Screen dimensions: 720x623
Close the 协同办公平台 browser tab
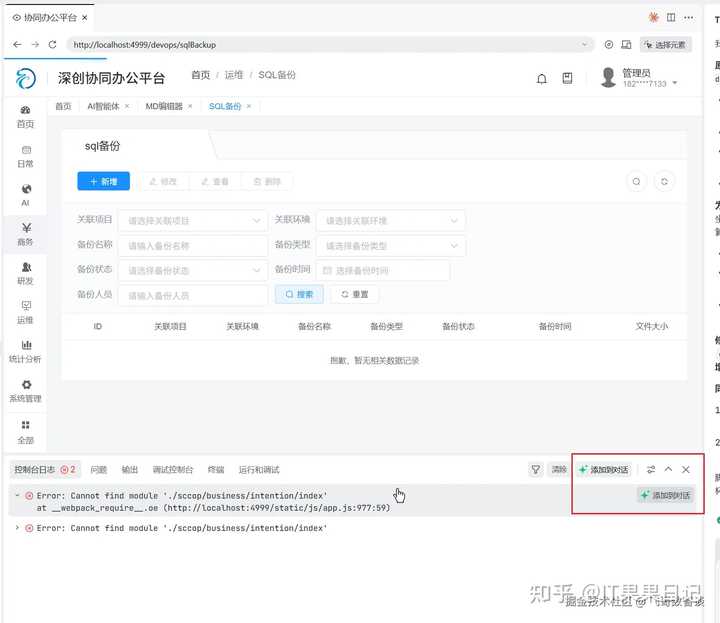pos(84,17)
